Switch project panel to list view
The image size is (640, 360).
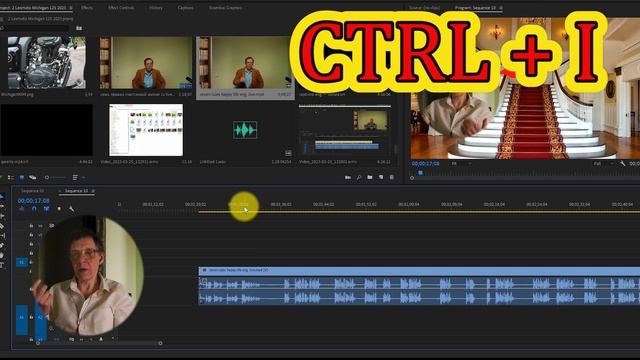pos(11,177)
